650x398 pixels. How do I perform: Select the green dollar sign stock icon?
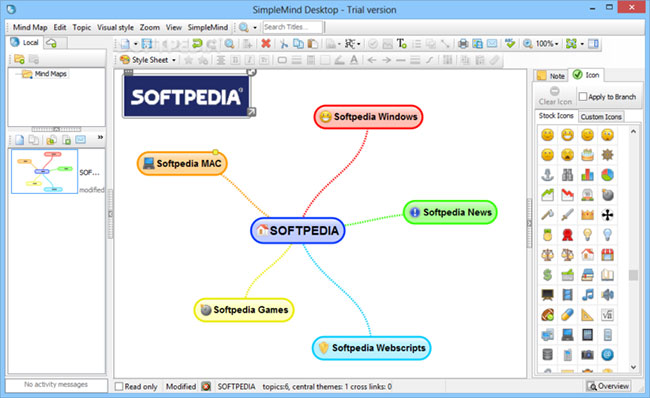(x=548, y=274)
